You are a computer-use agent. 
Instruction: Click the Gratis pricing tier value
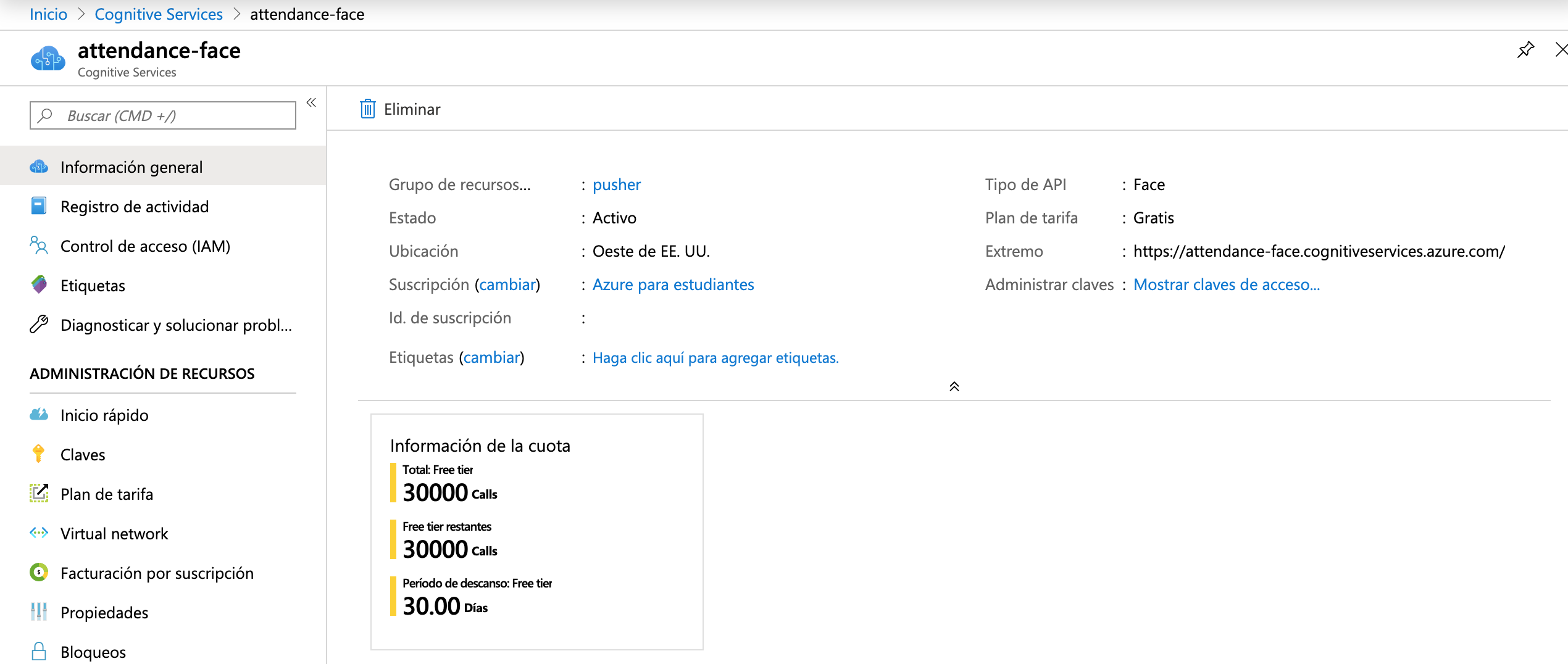[1154, 218]
